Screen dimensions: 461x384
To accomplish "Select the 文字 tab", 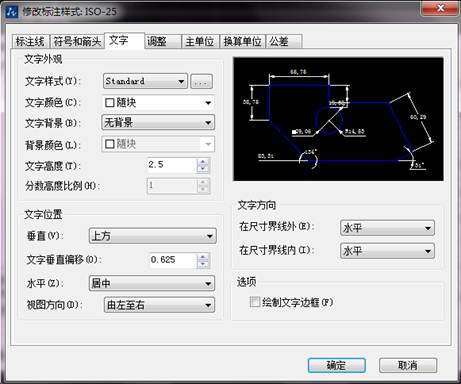I will pyautogui.click(x=125, y=41).
